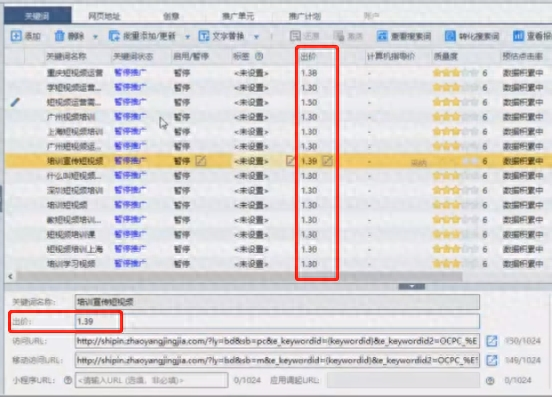Click the 文字替换 icon
The width and height of the screenshot is (552, 397).
[204, 36]
